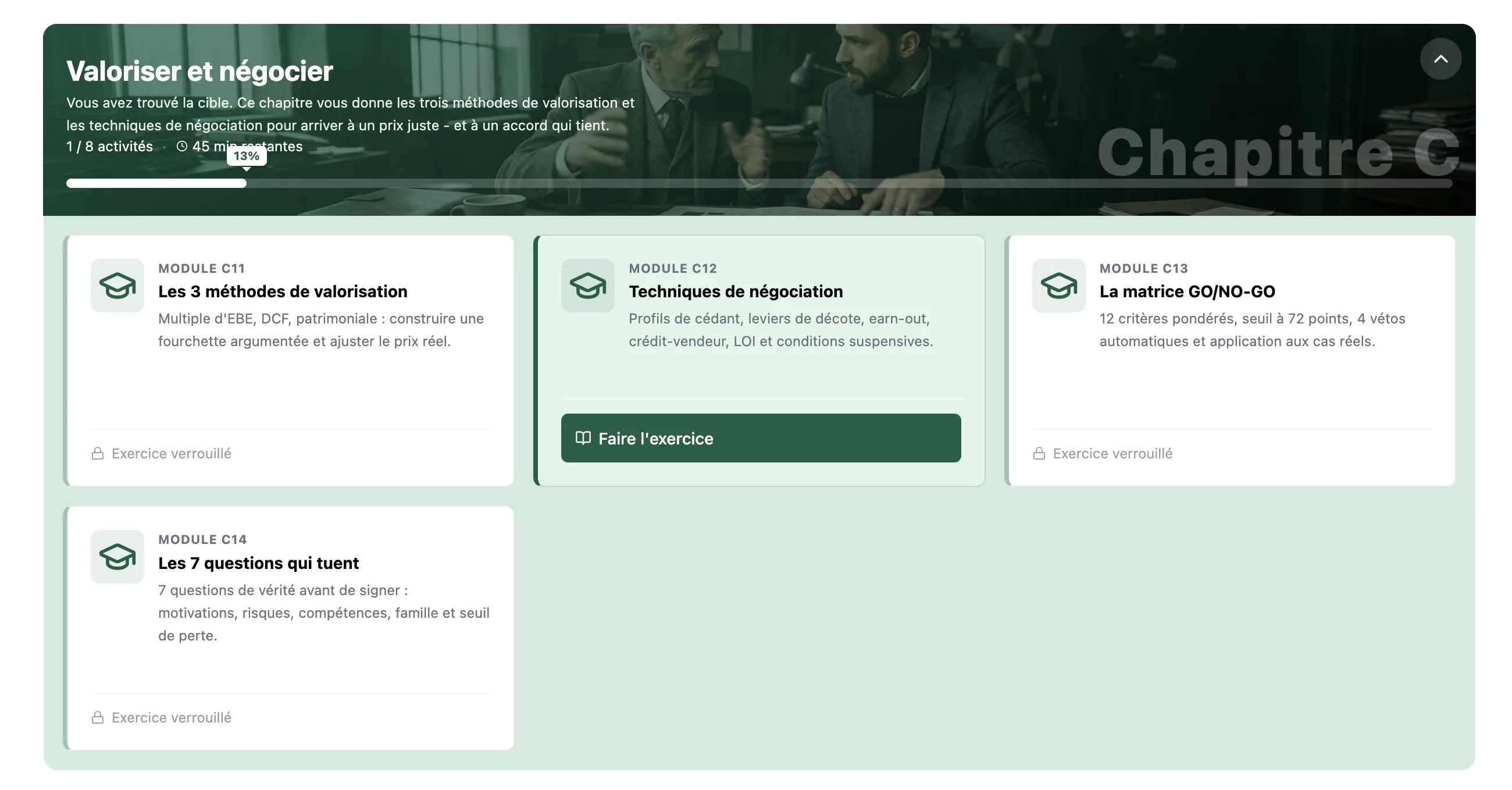This screenshot has width=1512, height=790.
Task: Click the 'Valoriser et négocier' chapter heading
Action: point(199,71)
